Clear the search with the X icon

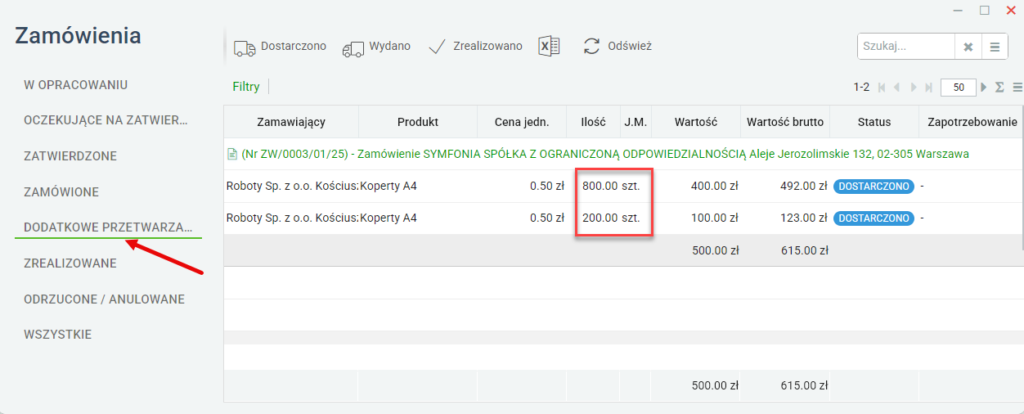point(968,47)
